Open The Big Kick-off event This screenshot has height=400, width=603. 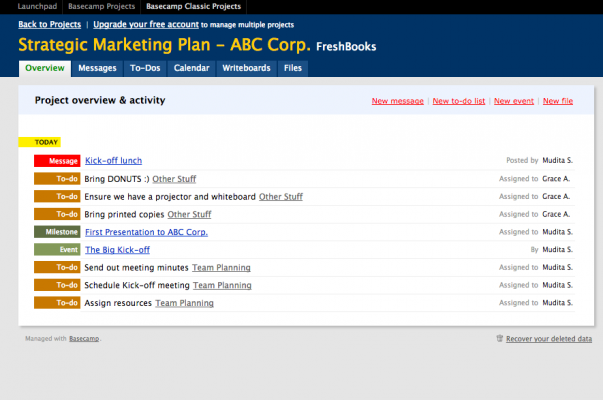pyautogui.click(x=117, y=250)
